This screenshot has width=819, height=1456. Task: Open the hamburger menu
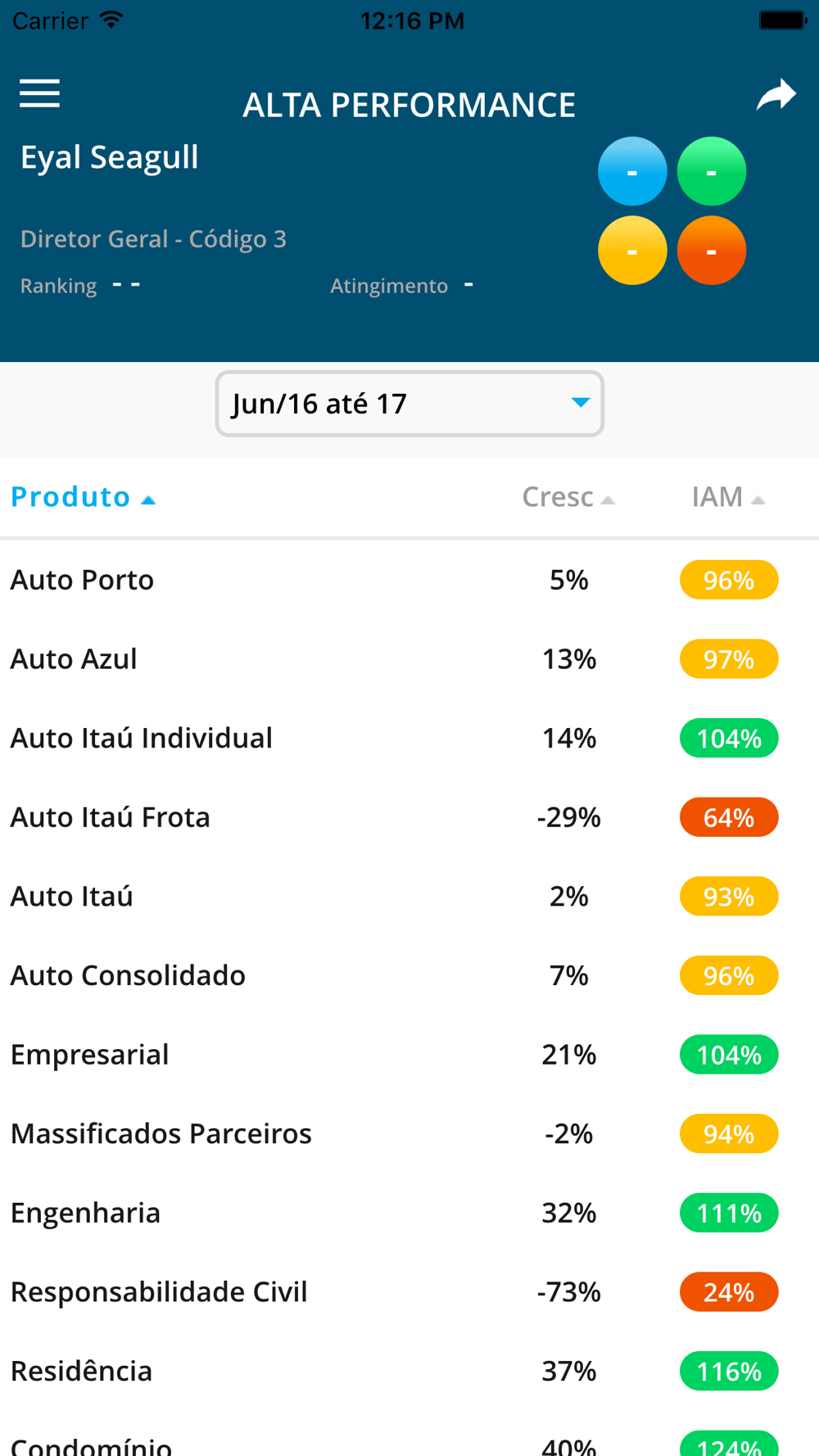pyautogui.click(x=39, y=94)
